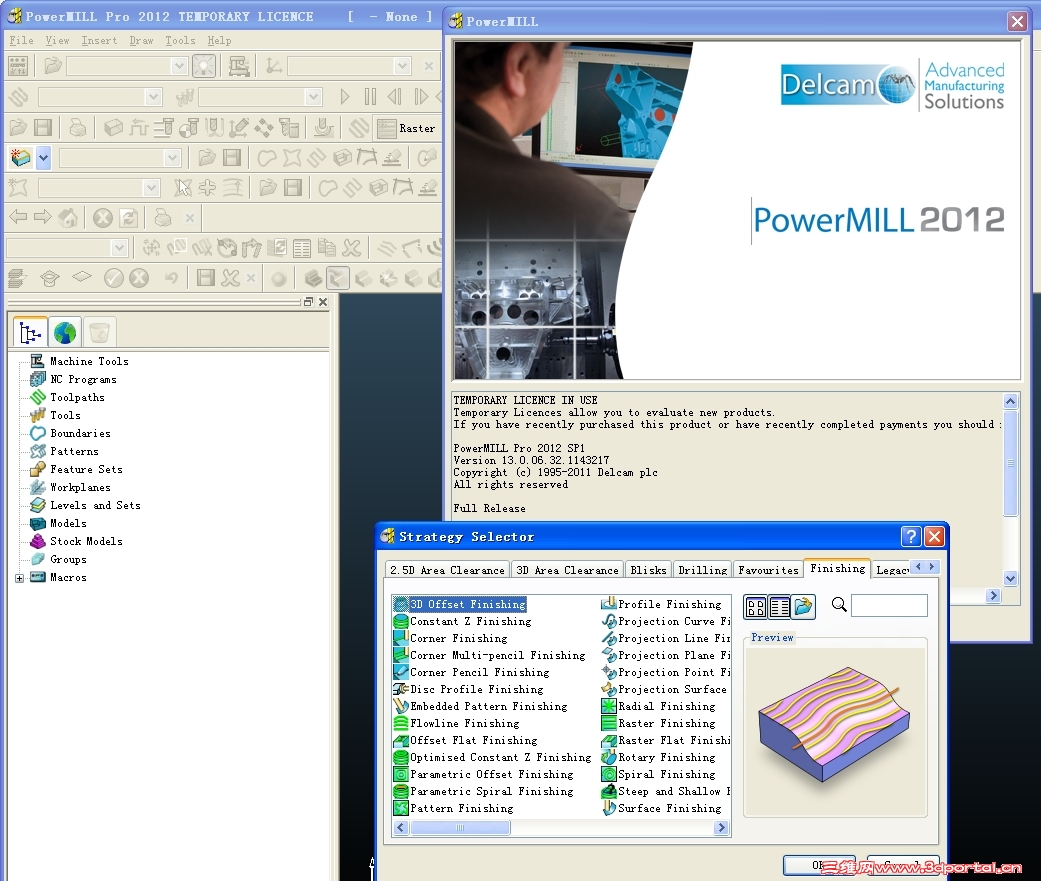Switch to the Drilling tab
Image resolution: width=1041 pixels, height=881 pixels.
pyautogui.click(x=702, y=570)
